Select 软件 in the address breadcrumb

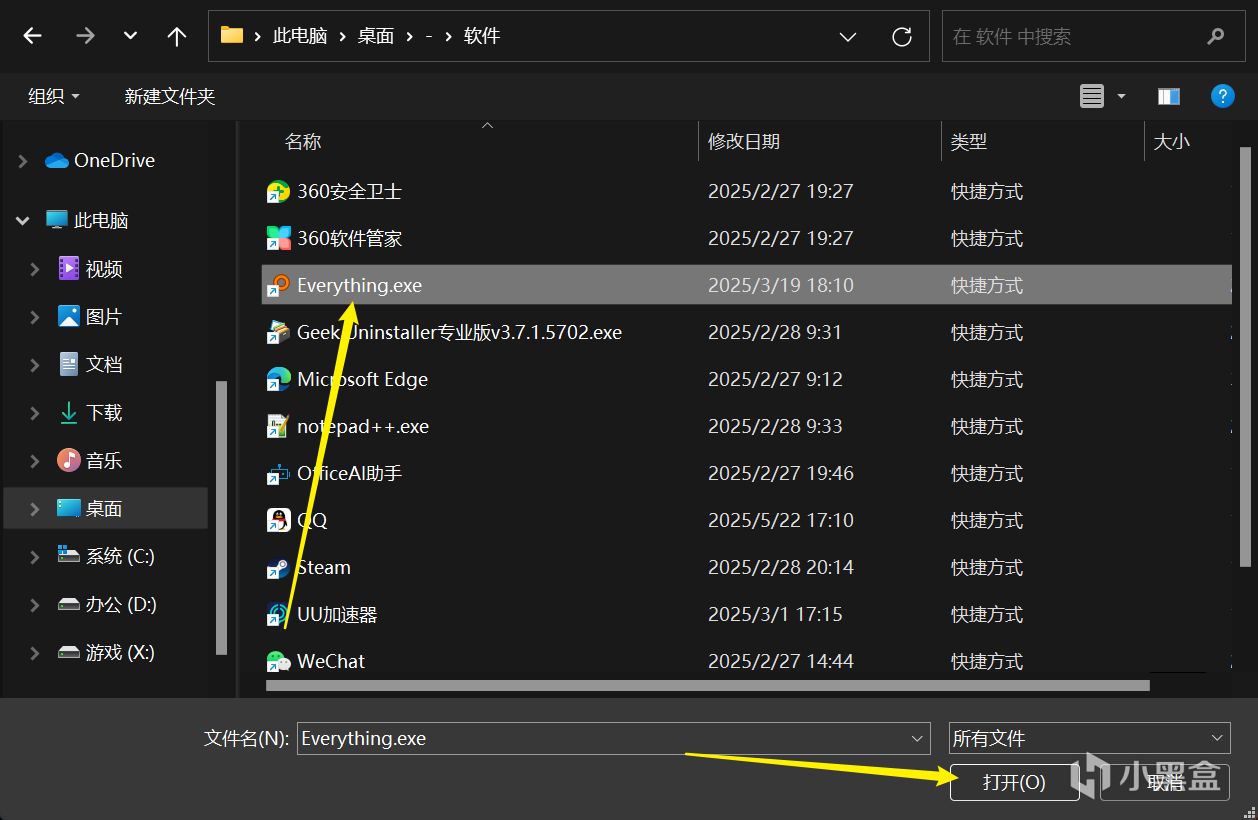point(482,36)
